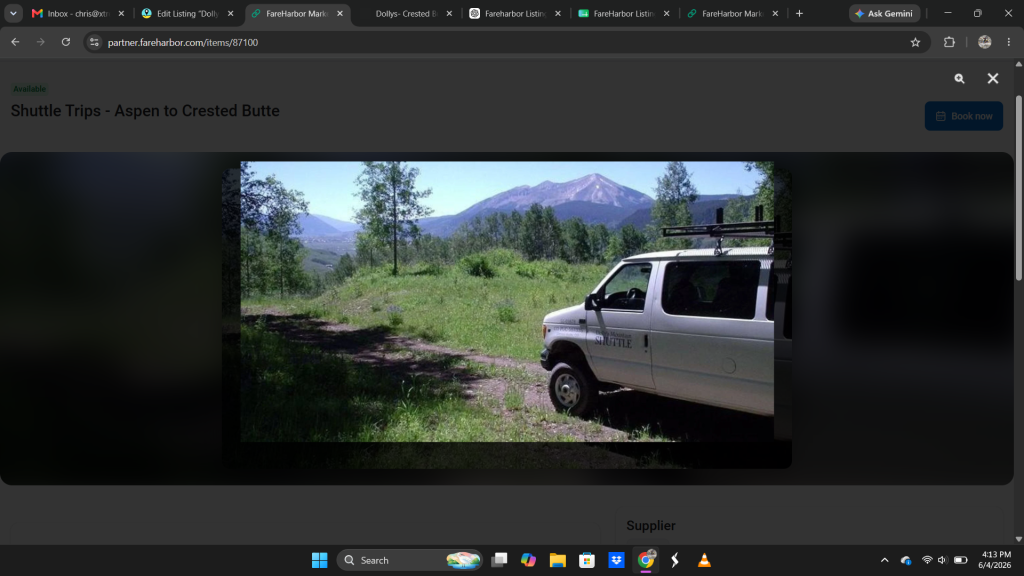
Task: Open Dropbox from the taskbar
Action: pyautogui.click(x=616, y=560)
